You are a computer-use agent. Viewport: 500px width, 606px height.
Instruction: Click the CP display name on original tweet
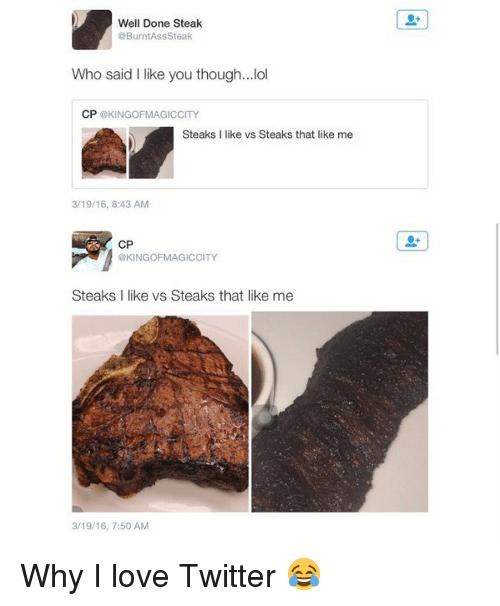tap(126, 245)
